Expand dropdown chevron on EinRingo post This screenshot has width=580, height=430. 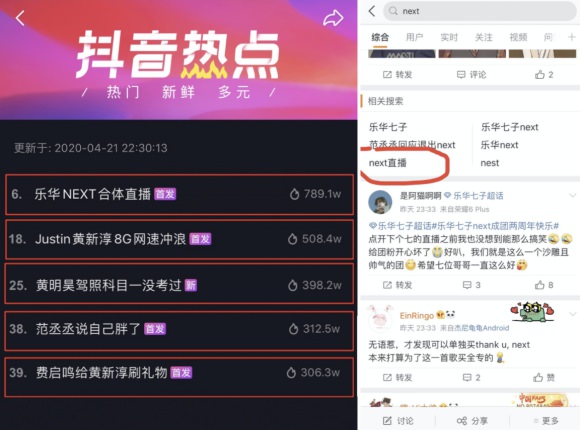pos(572,314)
